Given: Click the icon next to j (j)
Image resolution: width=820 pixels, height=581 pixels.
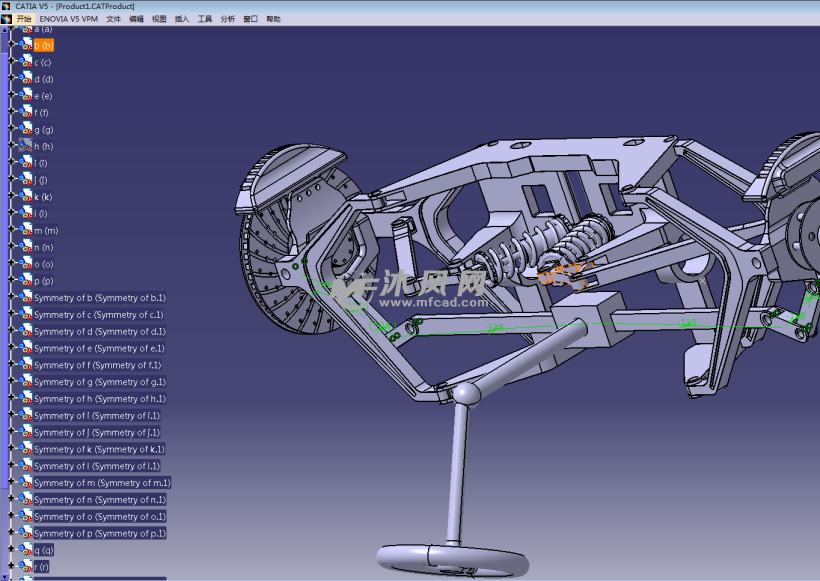Looking at the screenshot, I should (26, 179).
